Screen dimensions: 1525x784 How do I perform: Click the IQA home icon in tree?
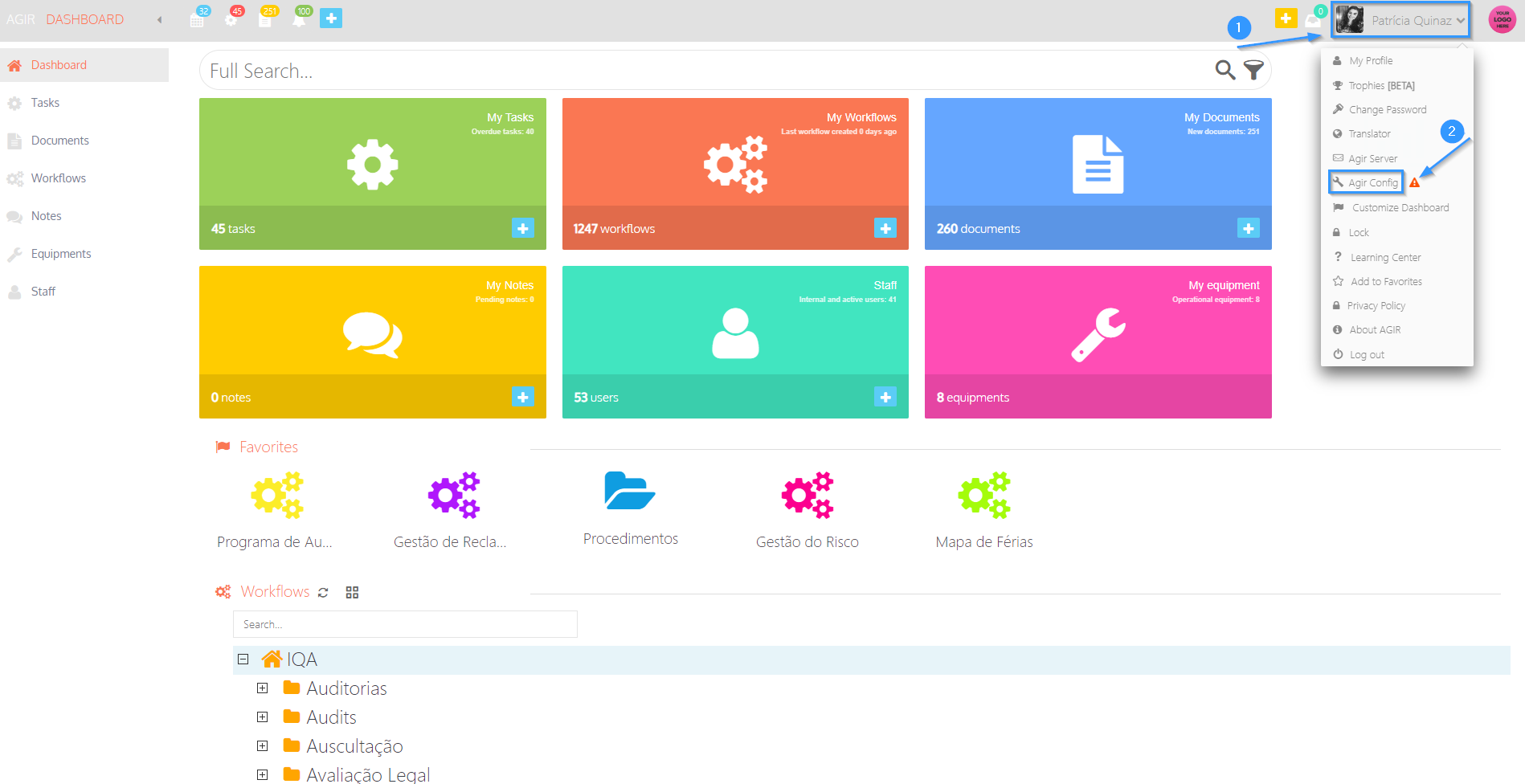coord(272,659)
